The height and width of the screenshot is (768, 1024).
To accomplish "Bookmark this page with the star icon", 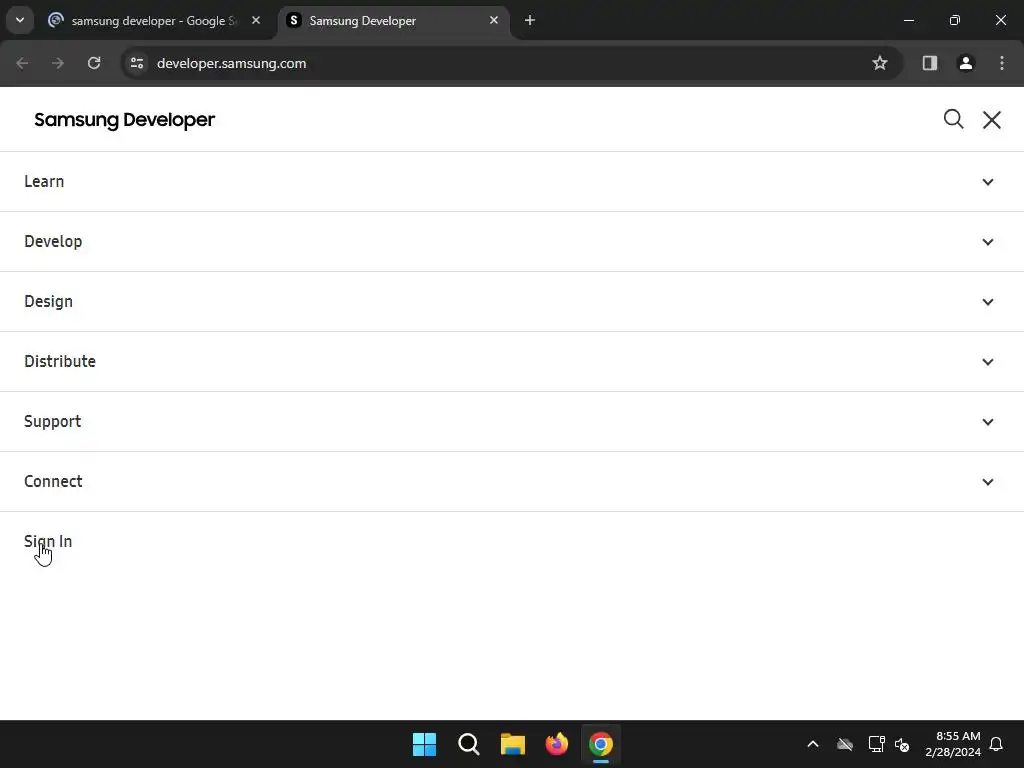I will [x=880, y=63].
